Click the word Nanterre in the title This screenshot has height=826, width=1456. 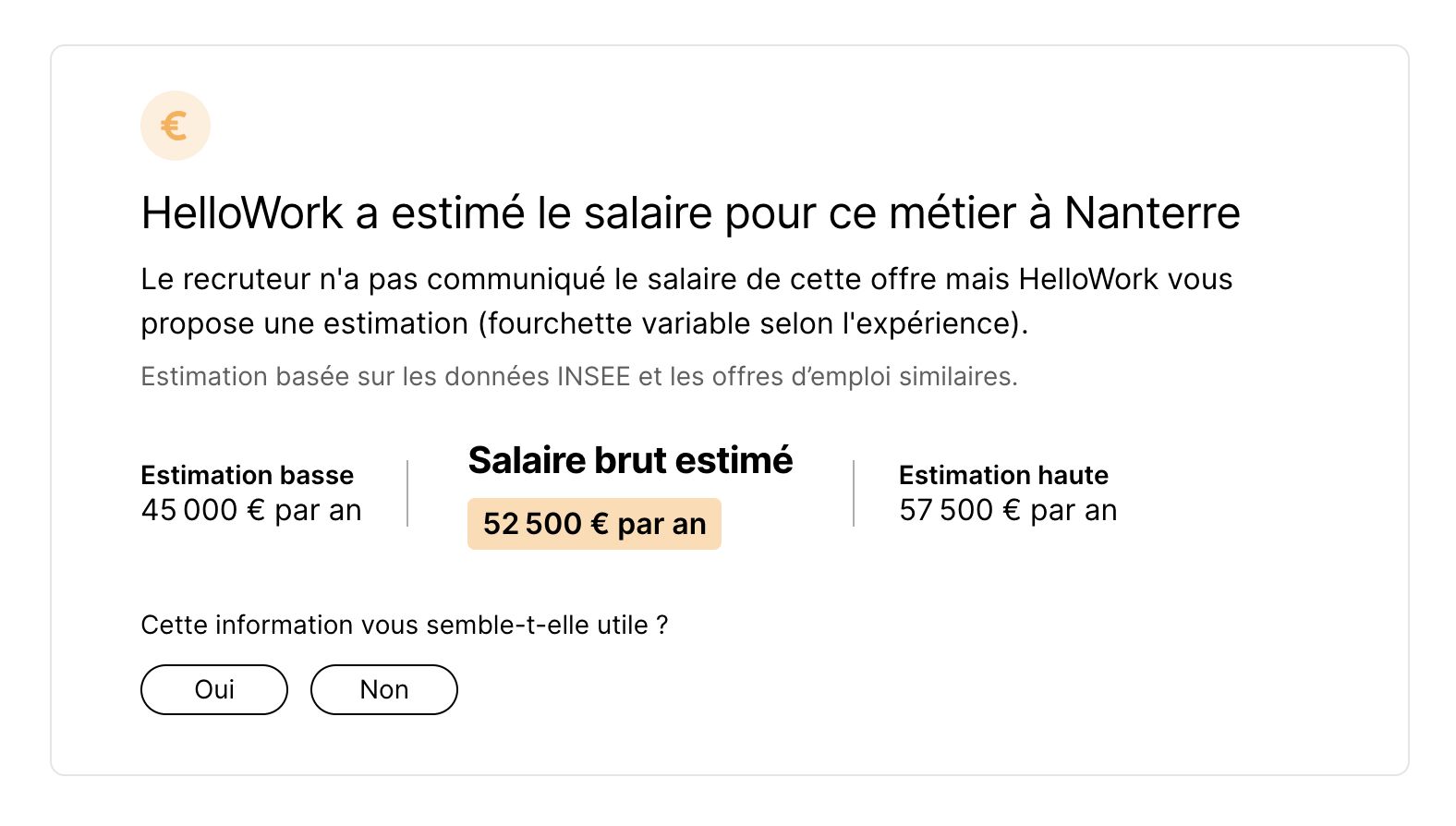(x=1151, y=213)
